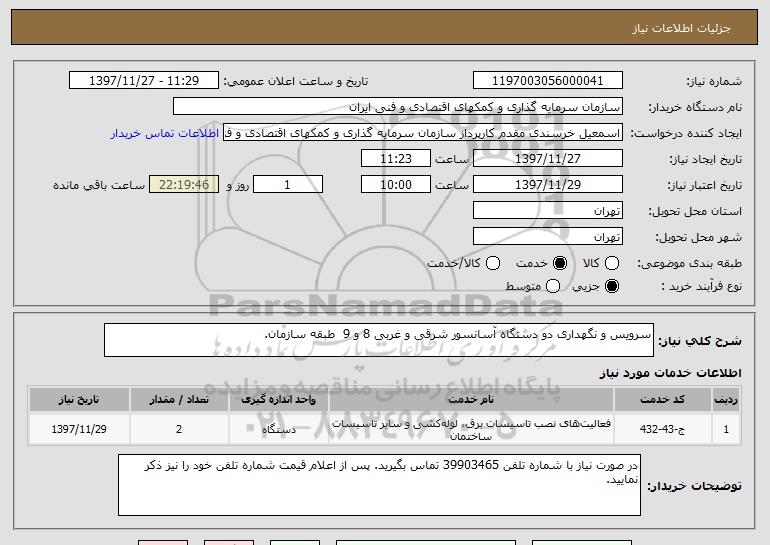Viewport: 770px width, 545px height.
Task: Click service code cell ج-43-432
Action: 662,429
